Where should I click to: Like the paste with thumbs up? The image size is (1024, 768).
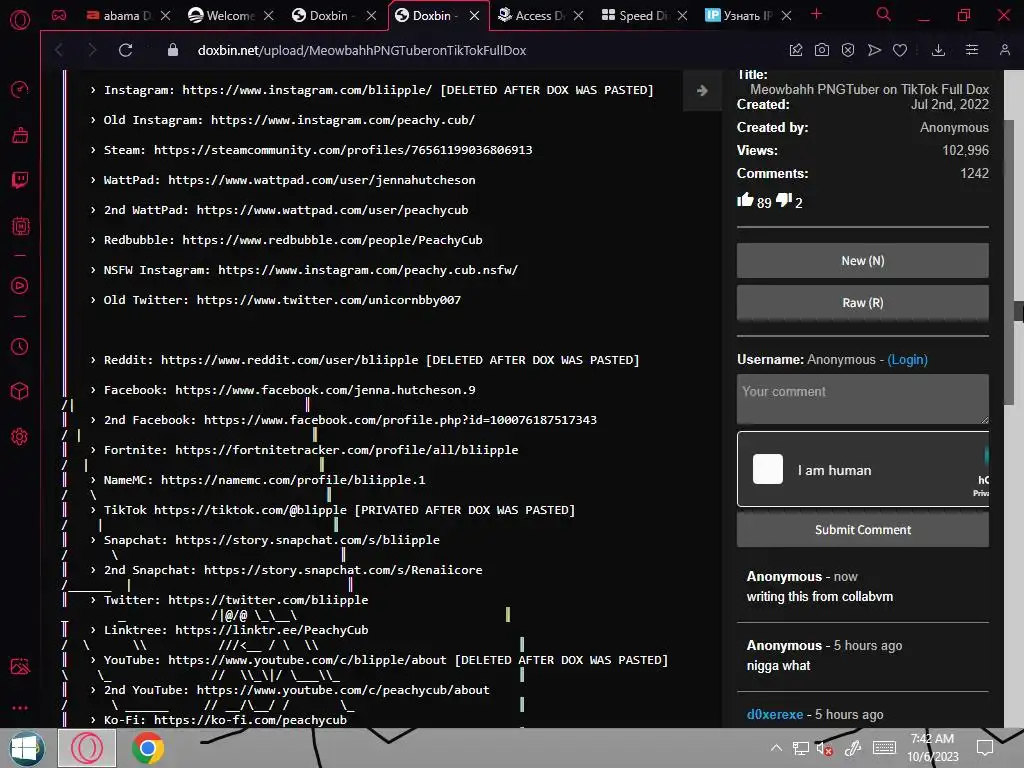(x=745, y=200)
